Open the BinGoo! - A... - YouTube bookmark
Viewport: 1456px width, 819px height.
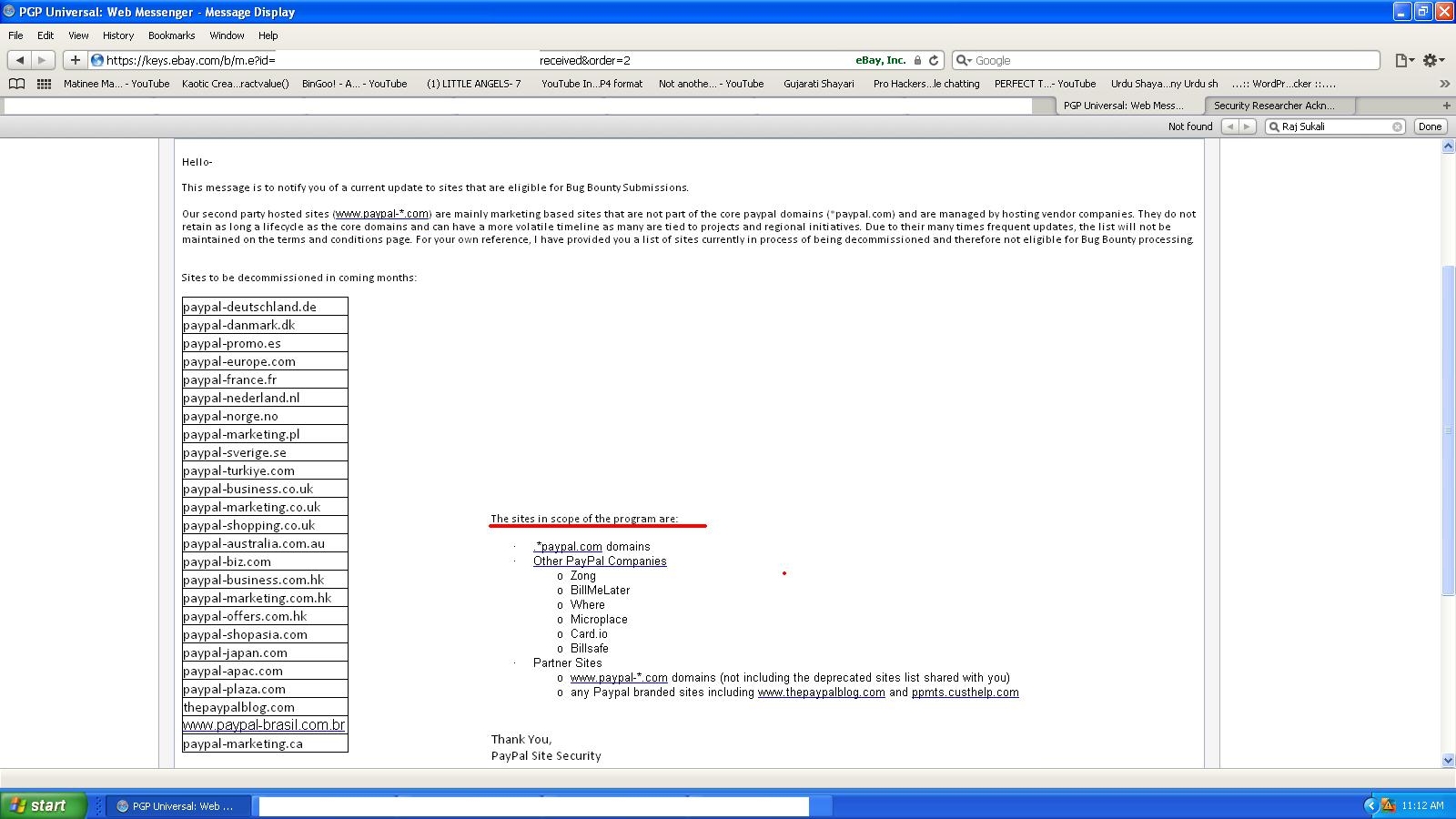click(355, 84)
